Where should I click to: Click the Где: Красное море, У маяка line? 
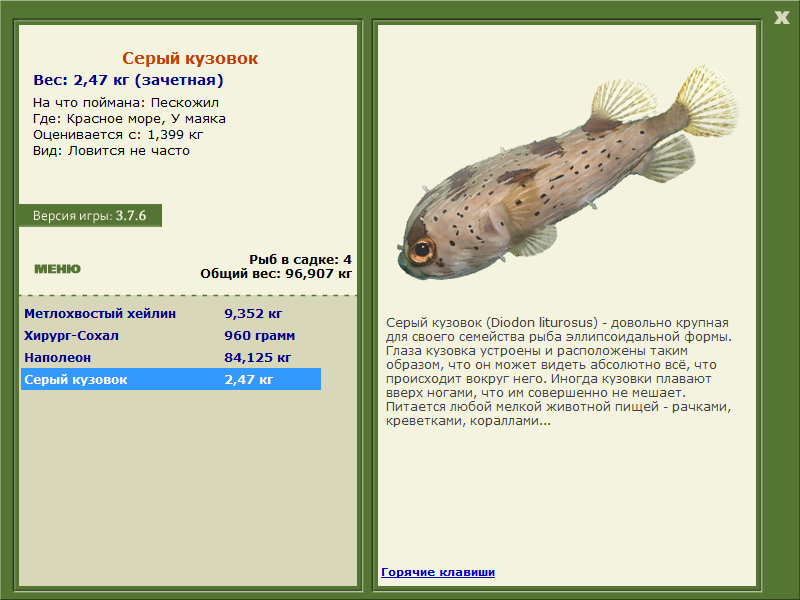pyautogui.click(x=130, y=119)
